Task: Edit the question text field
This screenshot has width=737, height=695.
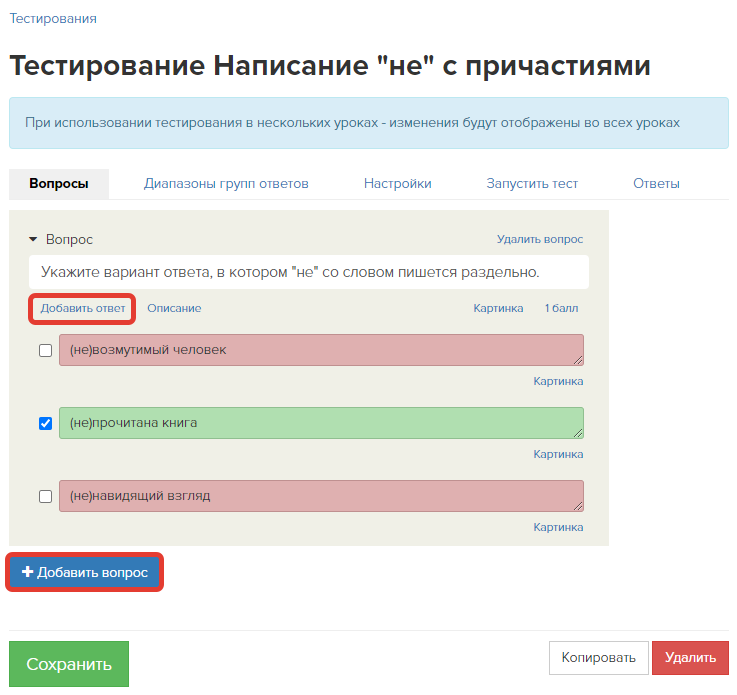Action: pos(309,272)
